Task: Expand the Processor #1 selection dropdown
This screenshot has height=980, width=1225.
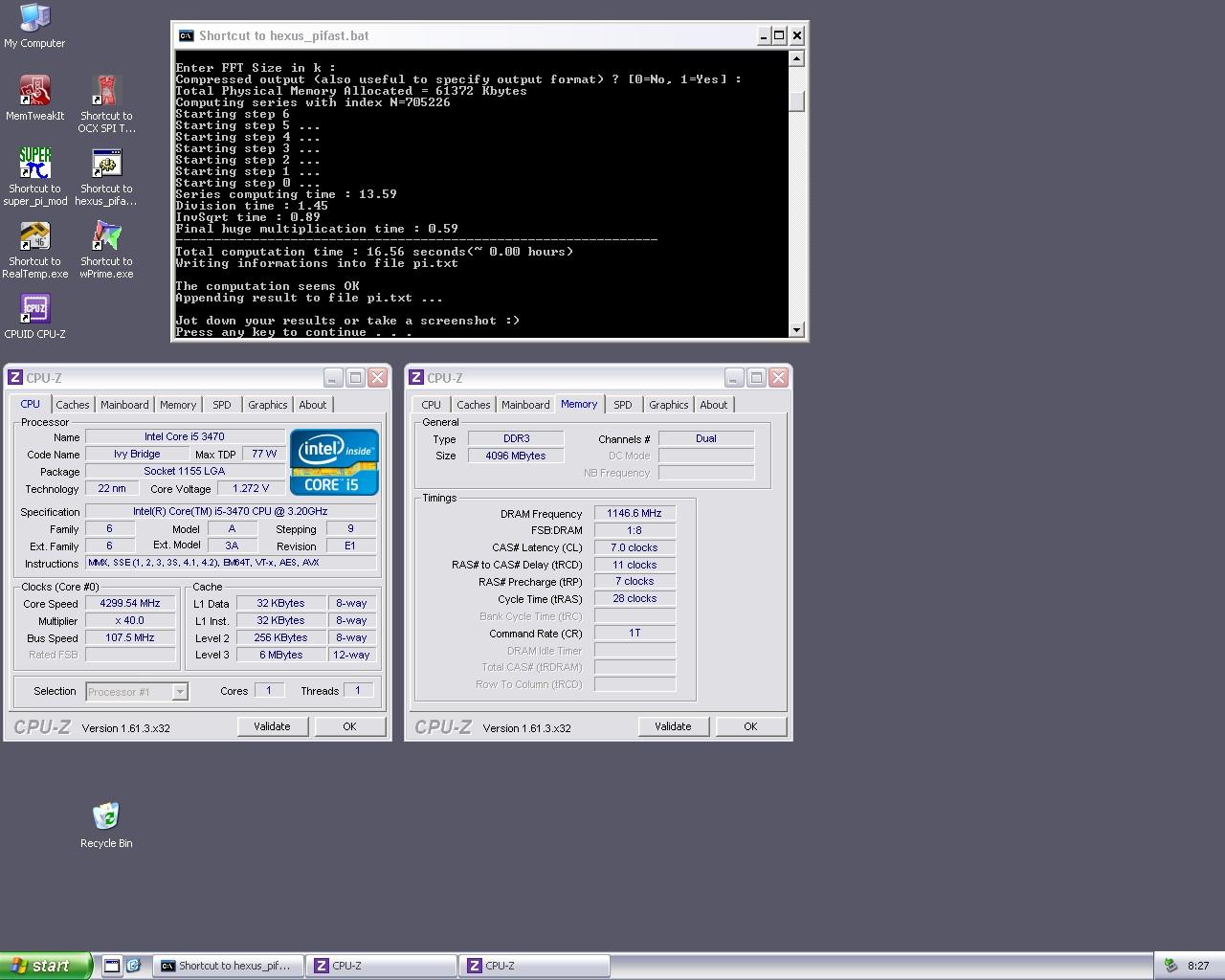Action: pos(180,692)
